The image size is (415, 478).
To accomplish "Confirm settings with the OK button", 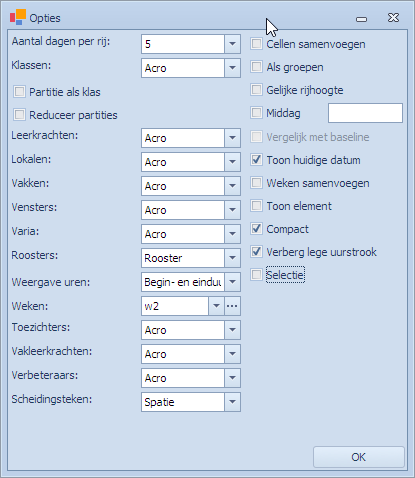I will [x=359, y=457].
